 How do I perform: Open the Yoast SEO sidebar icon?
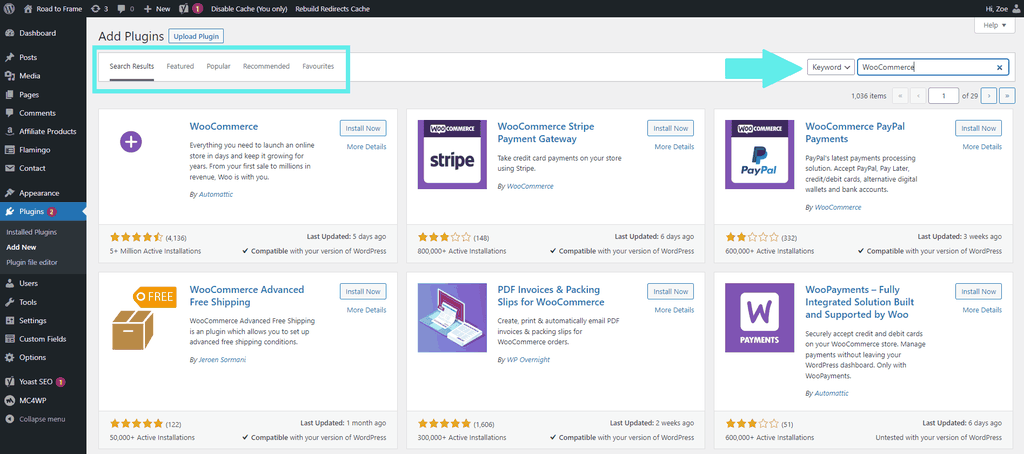pos(10,381)
